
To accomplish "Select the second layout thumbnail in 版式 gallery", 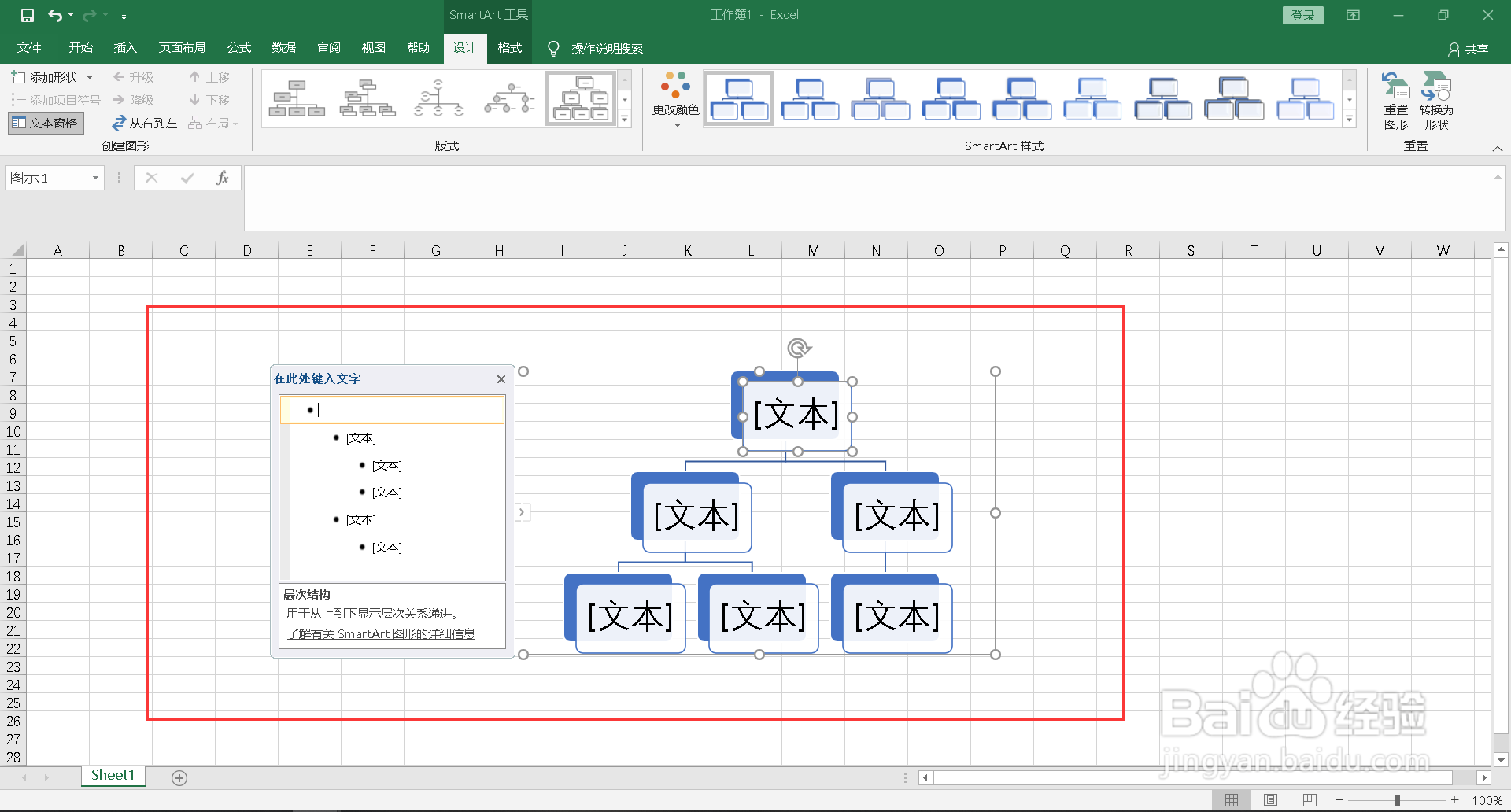I will tap(368, 99).
